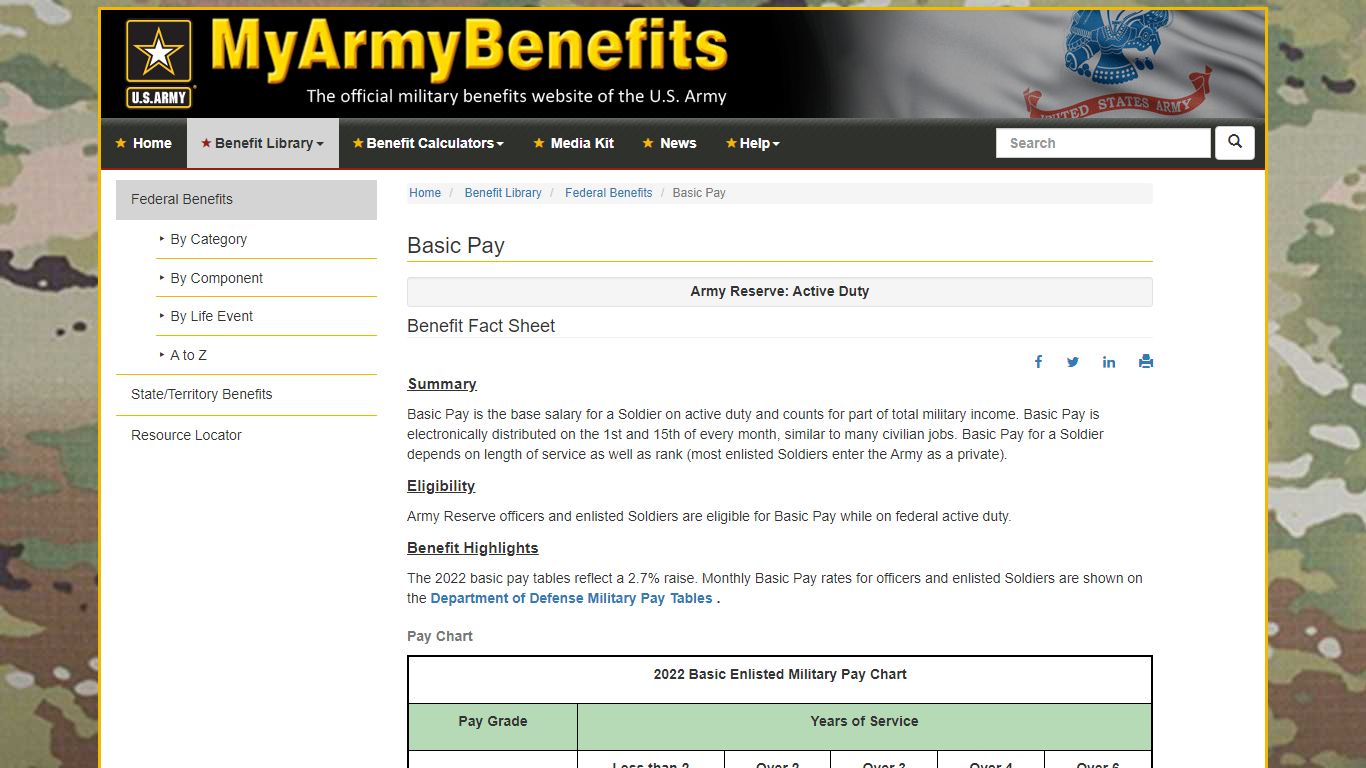The height and width of the screenshot is (768, 1366).
Task: Expand the Benefit Calculators dropdown menu
Action: [x=428, y=143]
